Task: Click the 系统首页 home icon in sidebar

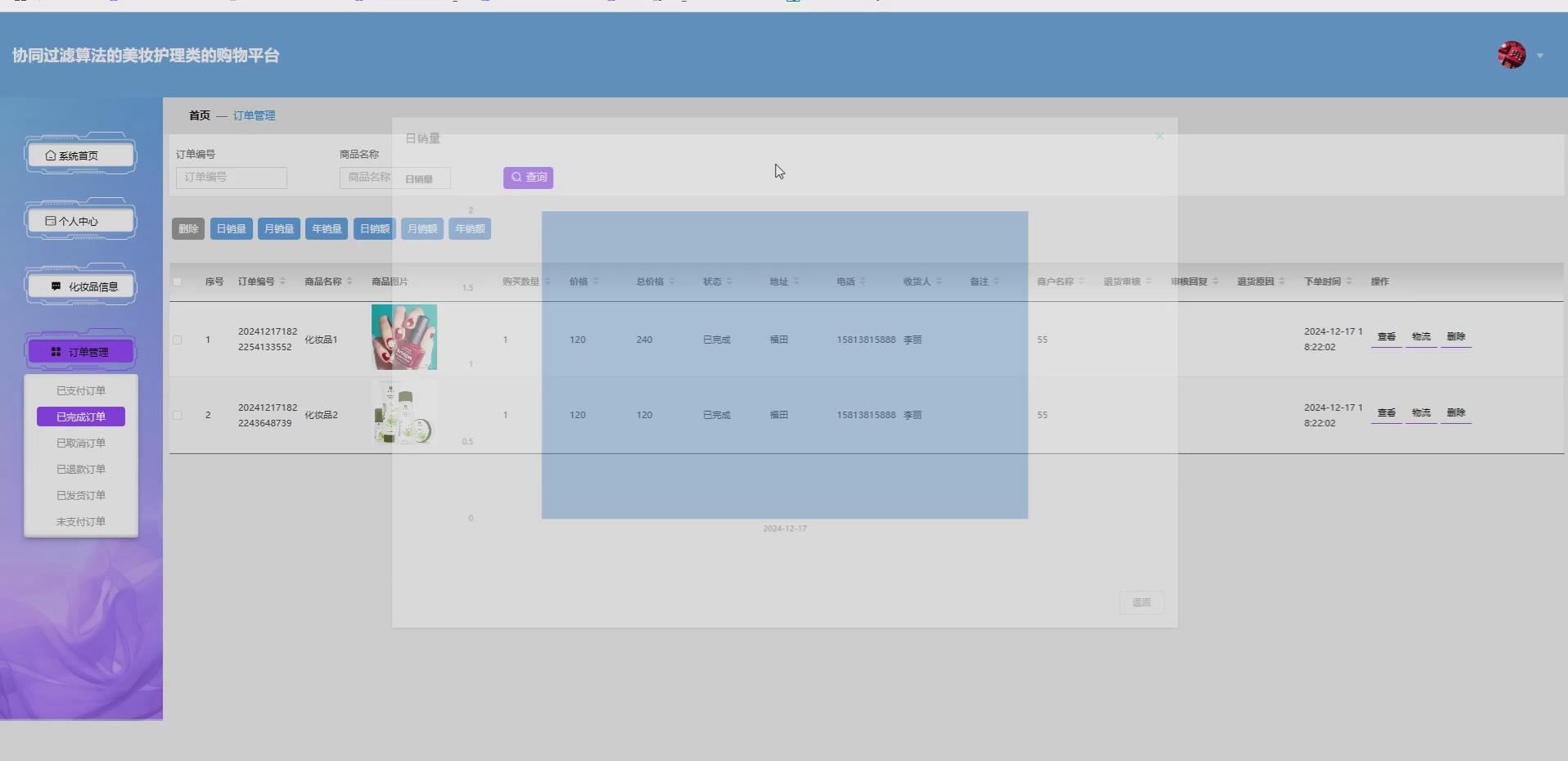Action: 51,155
